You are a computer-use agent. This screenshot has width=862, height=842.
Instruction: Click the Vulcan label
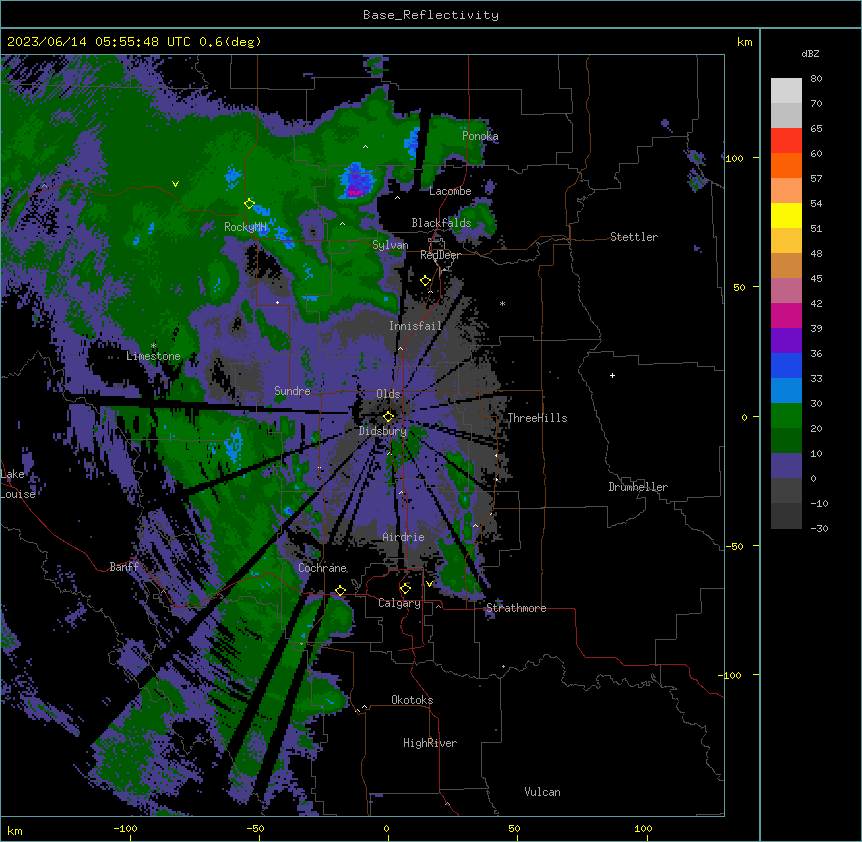[543, 792]
